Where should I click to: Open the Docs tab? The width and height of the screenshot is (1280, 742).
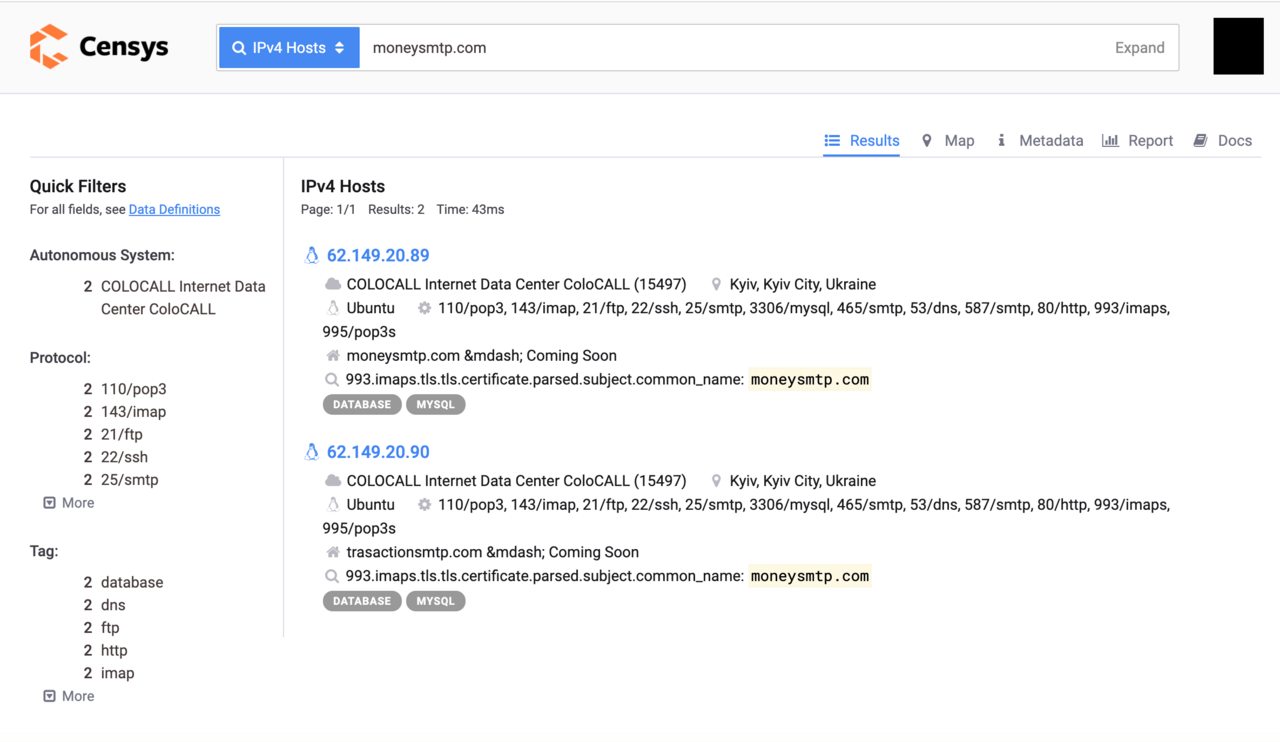(1222, 141)
